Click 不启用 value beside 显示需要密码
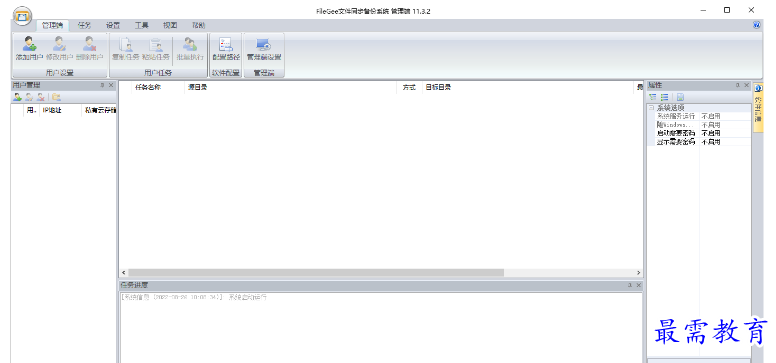Screen dimensions: 776x363 pyautogui.click(x=711, y=142)
